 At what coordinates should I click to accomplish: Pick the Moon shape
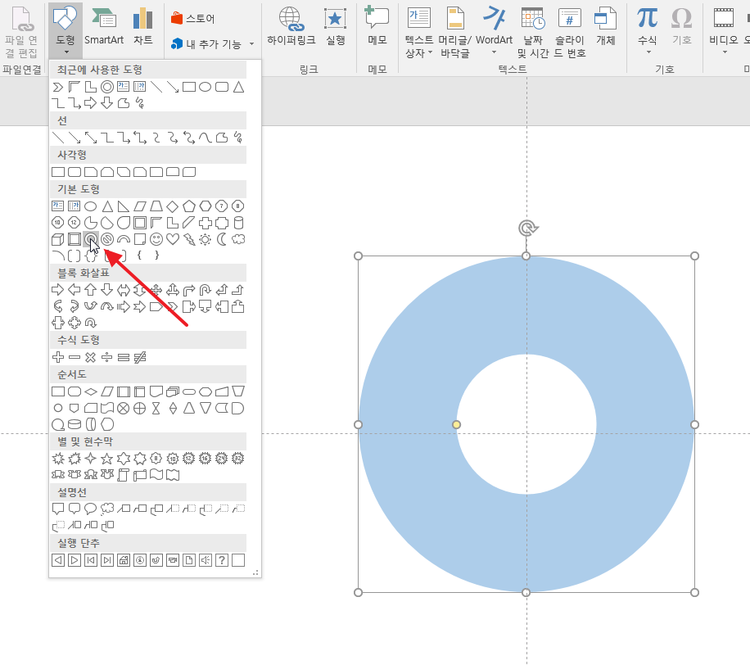pyautogui.click(x=221, y=239)
